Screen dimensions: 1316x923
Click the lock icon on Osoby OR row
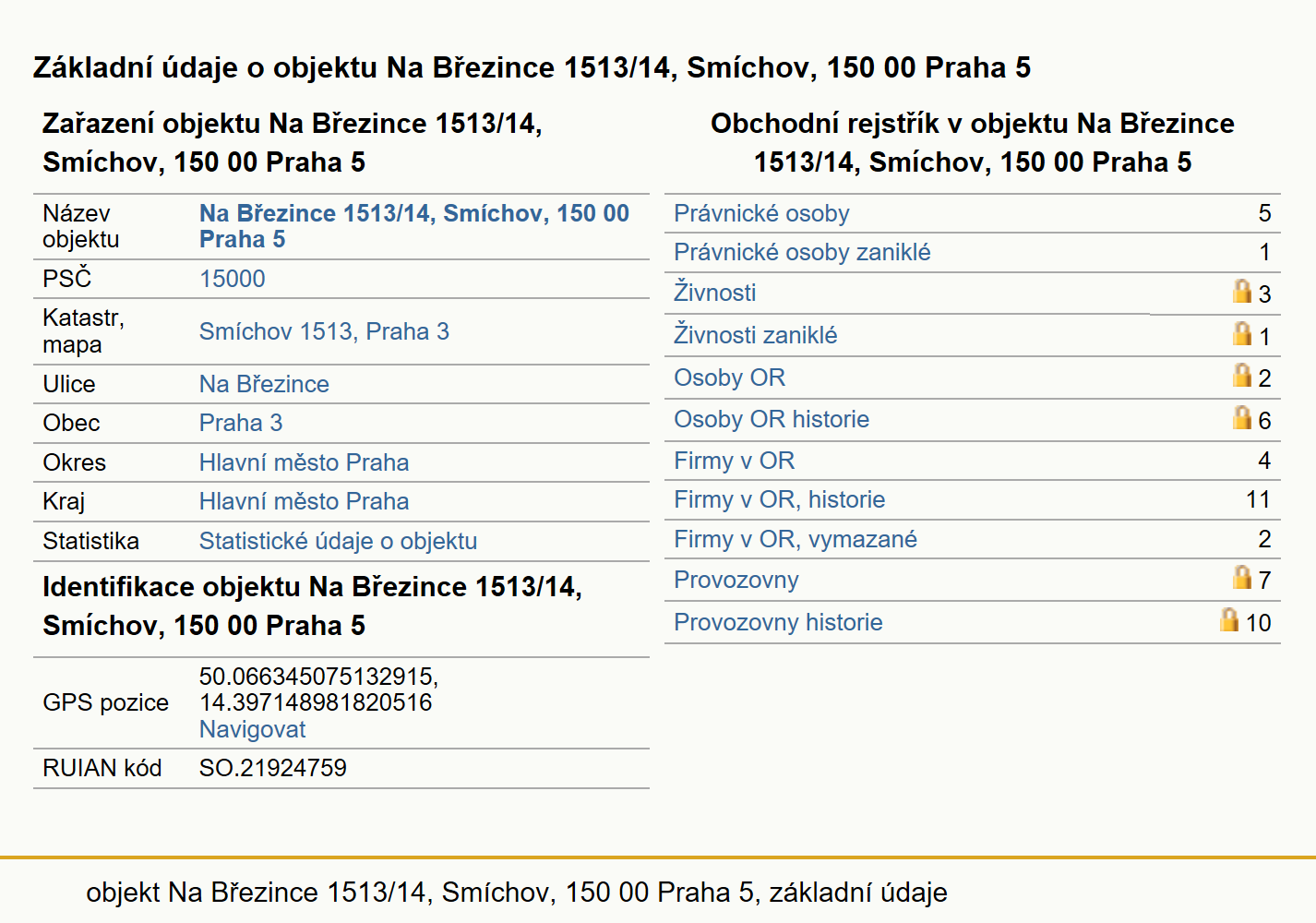1242,375
